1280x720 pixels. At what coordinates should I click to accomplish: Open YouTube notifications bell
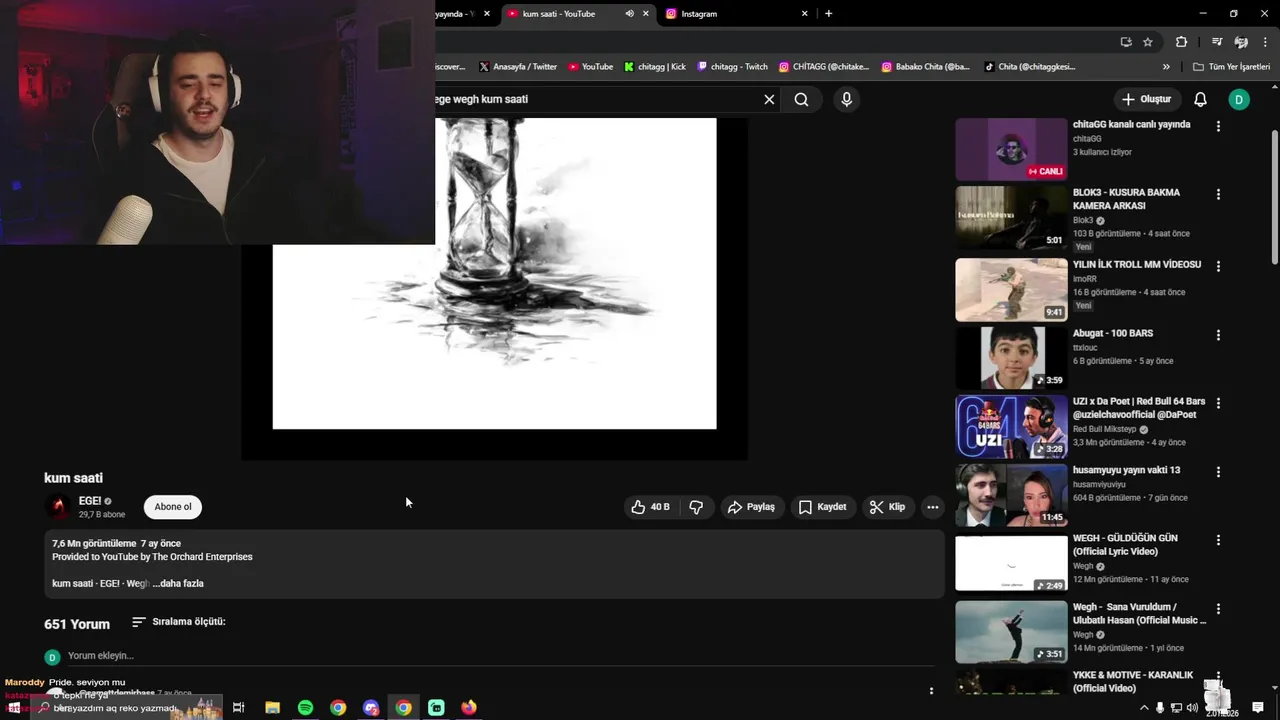point(1200,99)
